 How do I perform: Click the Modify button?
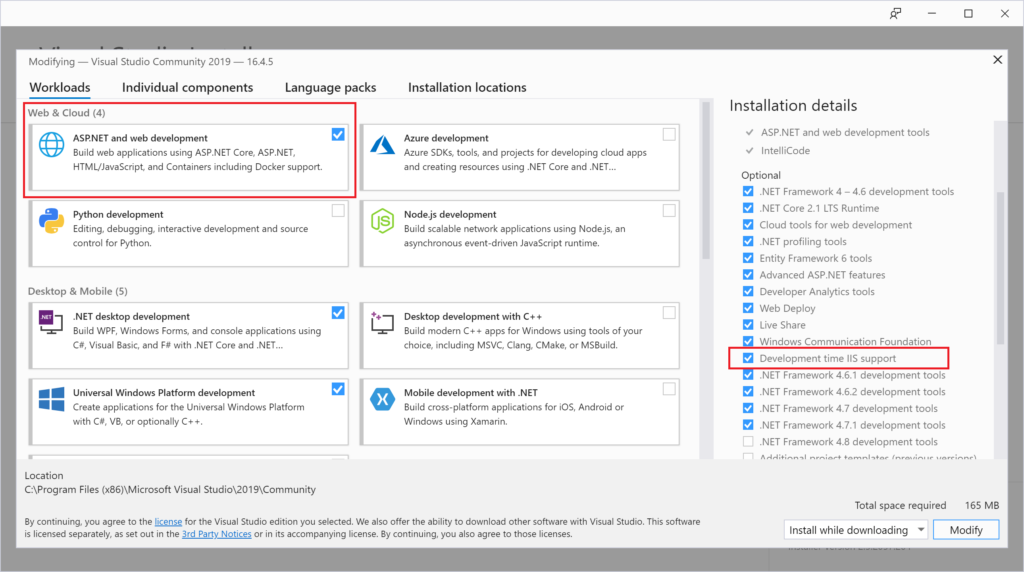click(966, 530)
